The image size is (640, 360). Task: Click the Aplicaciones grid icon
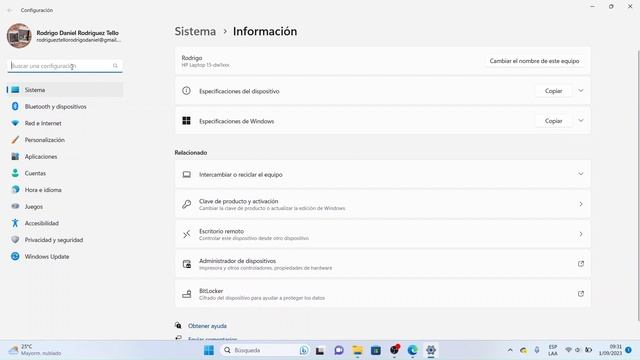tap(15, 156)
